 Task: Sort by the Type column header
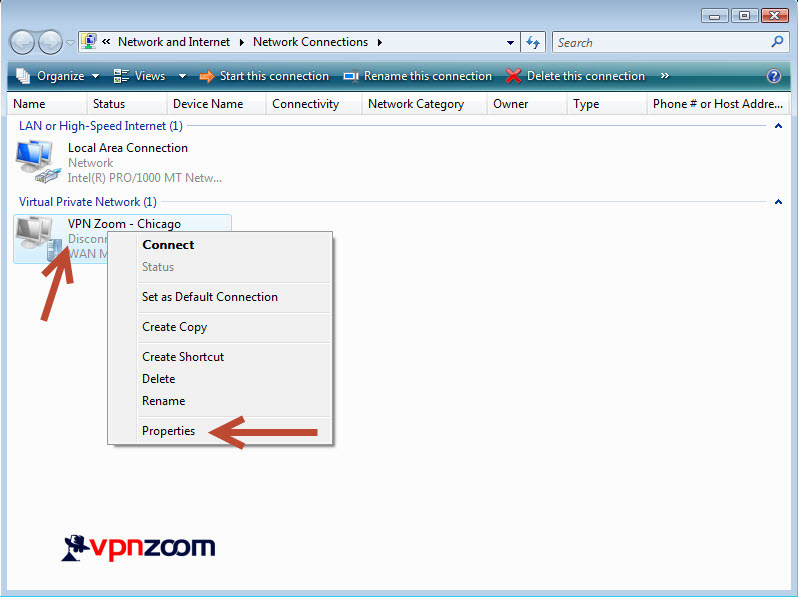(607, 104)
